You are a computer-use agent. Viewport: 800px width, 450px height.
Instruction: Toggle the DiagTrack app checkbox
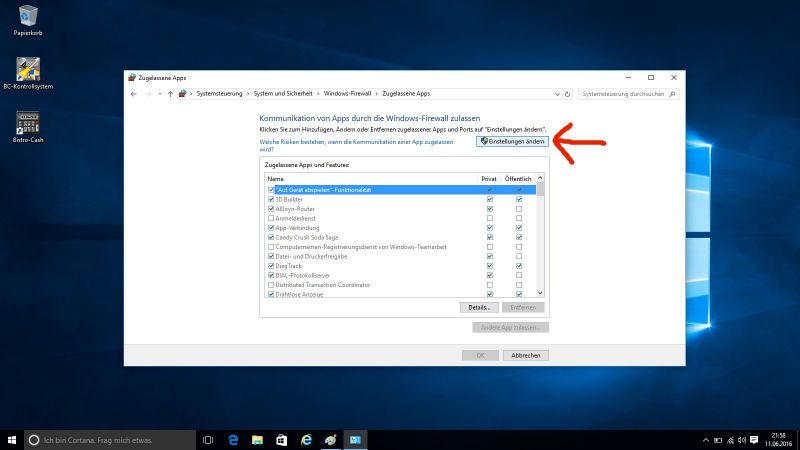[271, 266]
